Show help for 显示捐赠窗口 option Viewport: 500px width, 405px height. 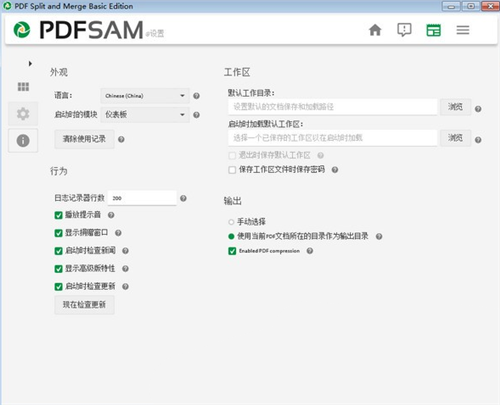[x=118, y=233]
